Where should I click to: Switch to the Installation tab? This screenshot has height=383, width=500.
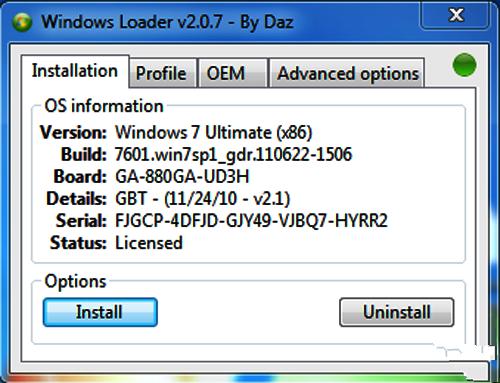click(x=75, y=71)
